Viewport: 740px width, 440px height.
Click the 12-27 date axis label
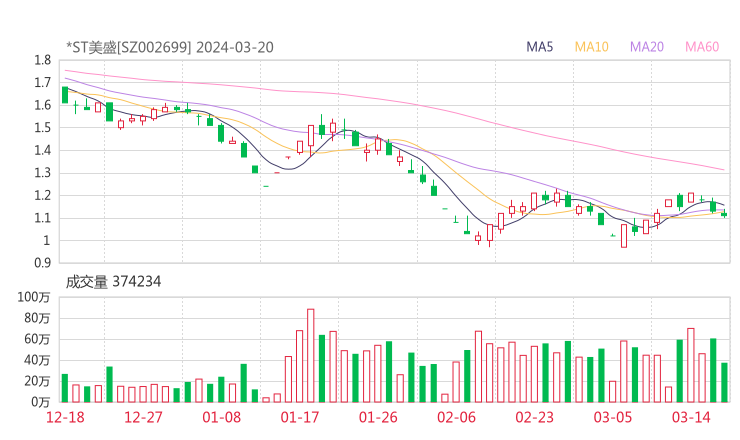(x=143, y=417)
